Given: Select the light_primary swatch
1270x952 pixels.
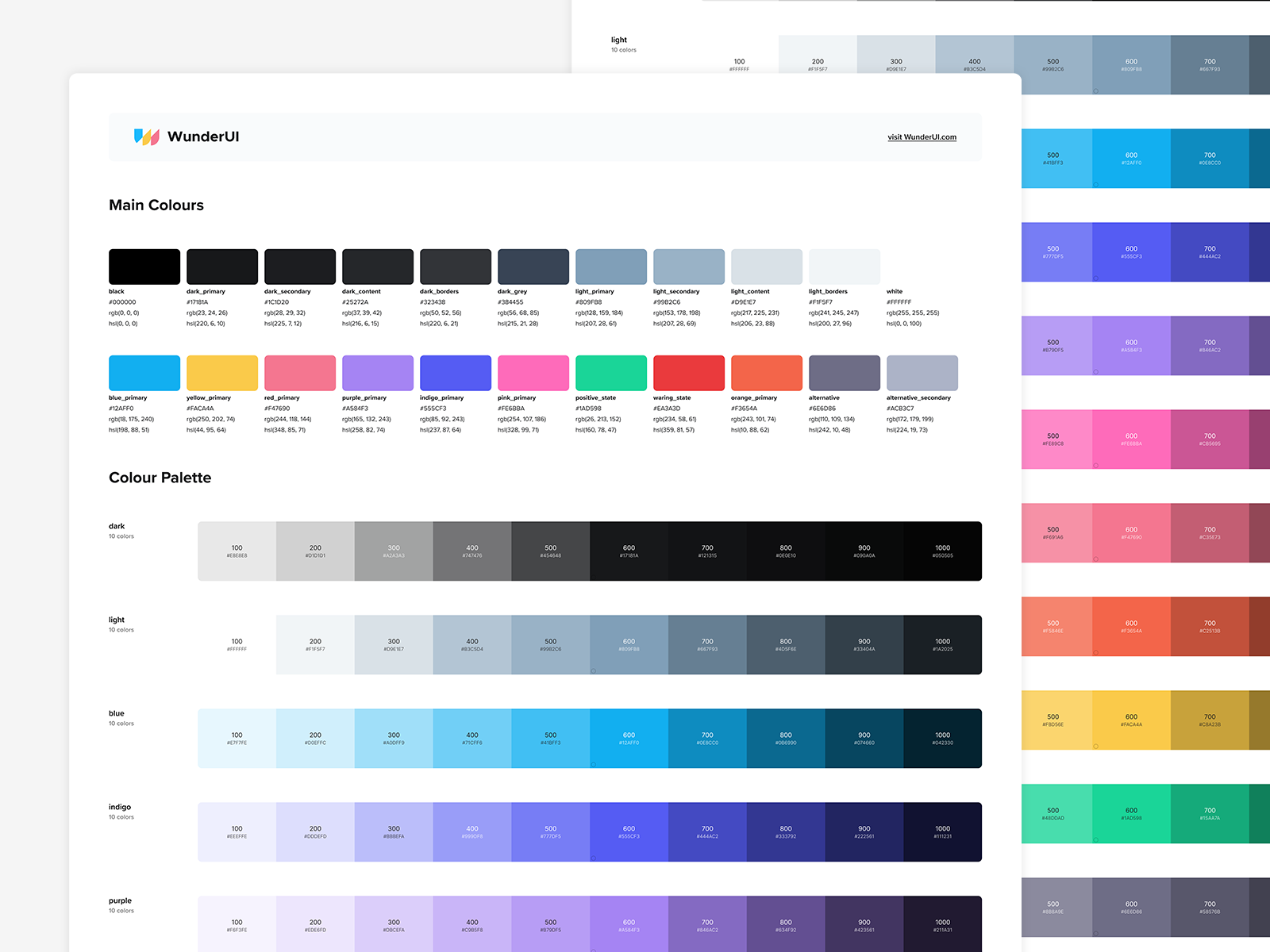Looking at the screenshot, I should (611, 267).
